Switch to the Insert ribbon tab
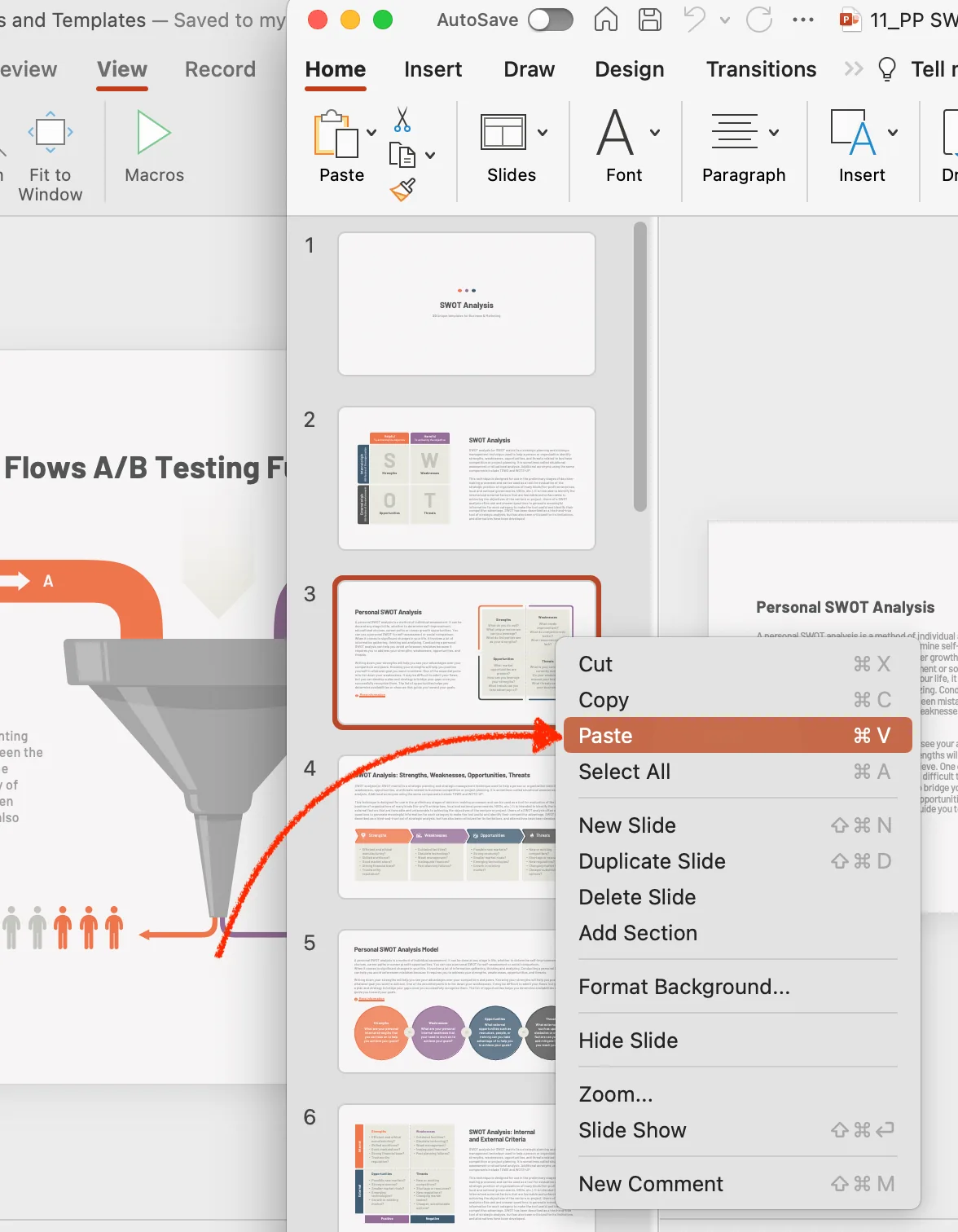Image resolution: width=958 pixels, height=1232 pixels. tap(433, 70)
